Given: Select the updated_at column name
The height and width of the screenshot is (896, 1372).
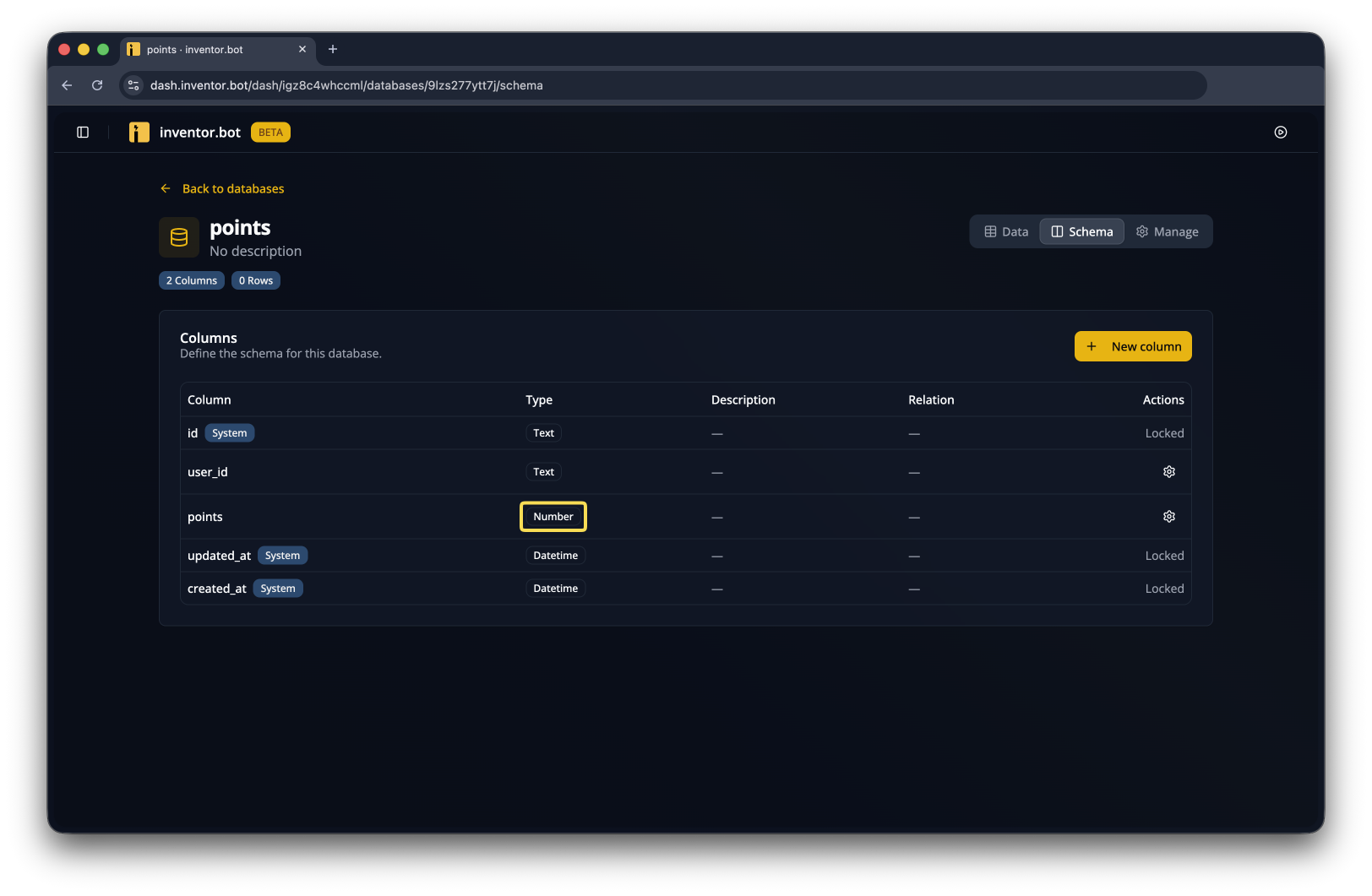Looking at the screenshot, I should pos(219,556).
